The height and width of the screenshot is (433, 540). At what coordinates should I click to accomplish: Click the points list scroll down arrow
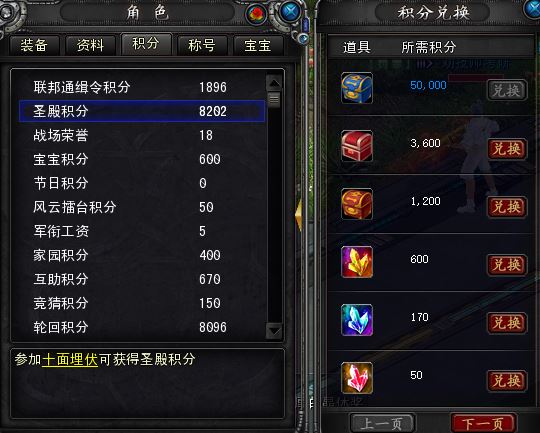[274, 331]
